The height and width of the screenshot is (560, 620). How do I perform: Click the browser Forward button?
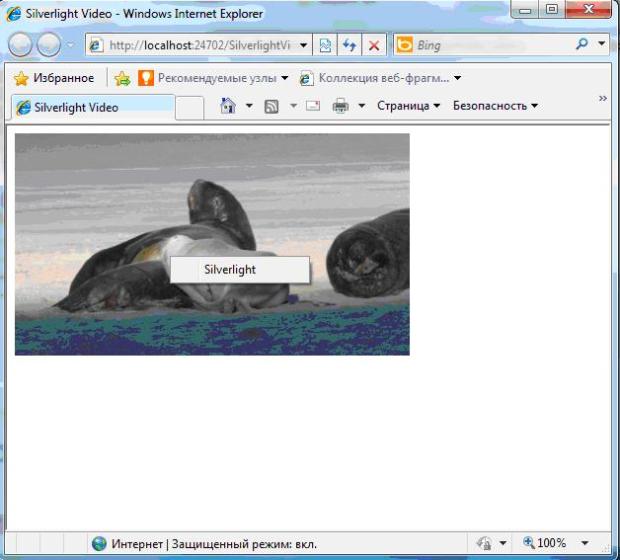point(49,46)
